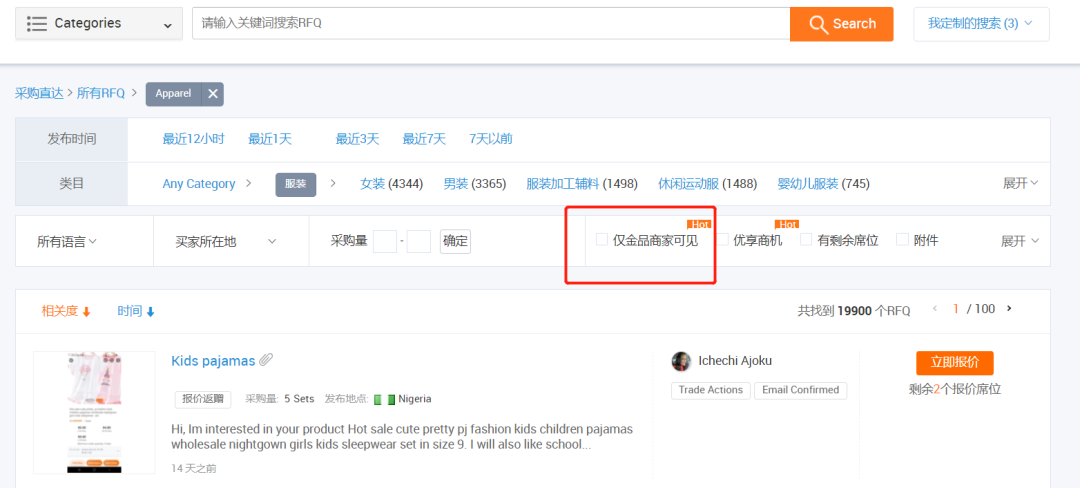Image resolution: width=1080 pixels, height=488 pixels.
Task: Filter by 最近3天 publish time
Action: coord(357,139)
